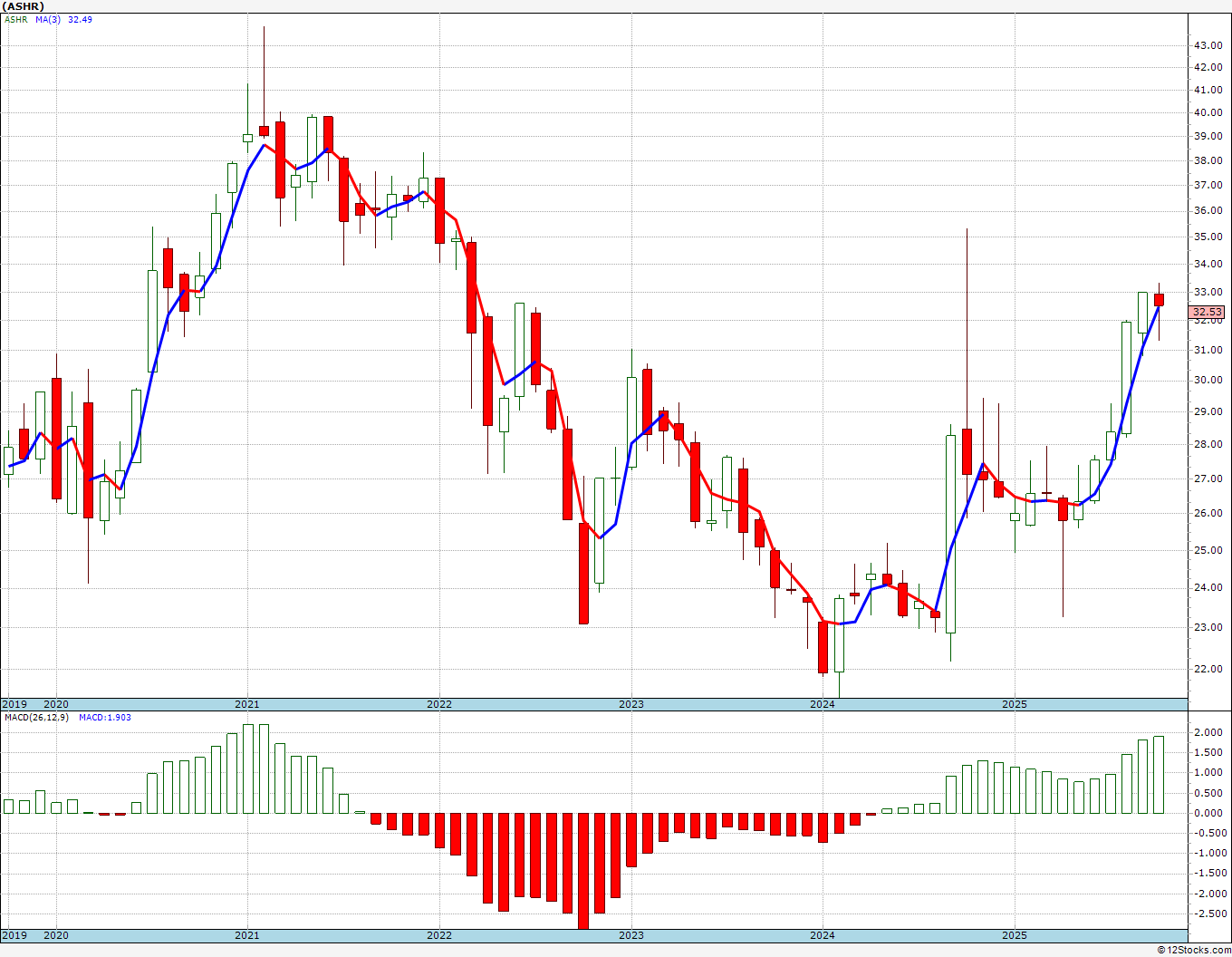The height and width of the screenshot is (957, 1232).
Task: Click the 43.00 price axis label
Action: (x=1208, y=45)
